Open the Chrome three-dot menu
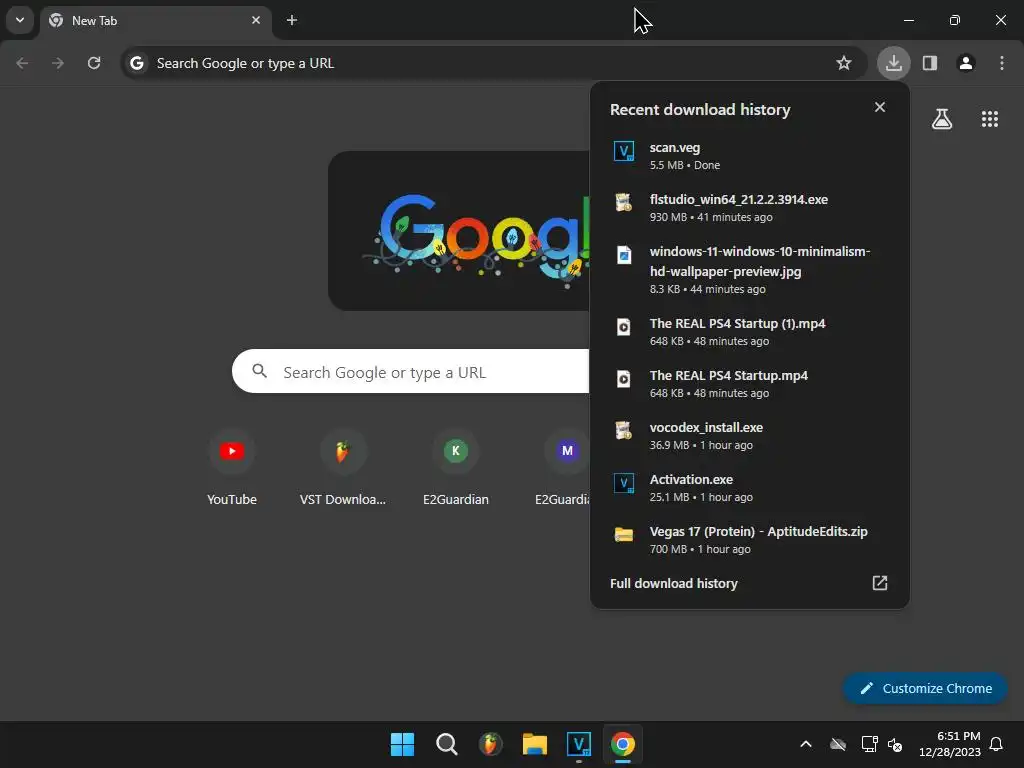1024x768 pixels. [x=1002, y=63]
